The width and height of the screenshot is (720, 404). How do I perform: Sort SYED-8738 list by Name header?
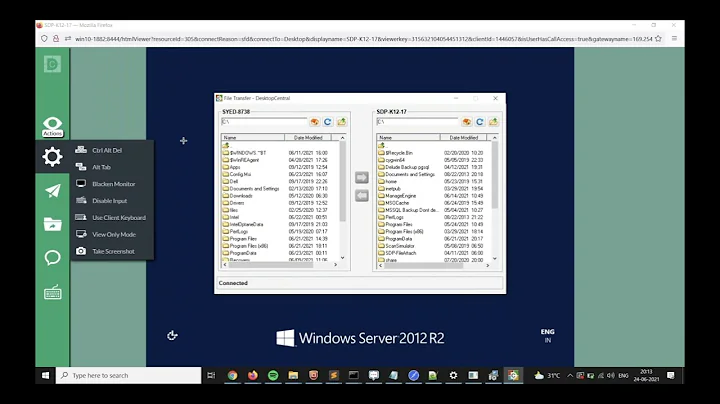tap(253, 137)
